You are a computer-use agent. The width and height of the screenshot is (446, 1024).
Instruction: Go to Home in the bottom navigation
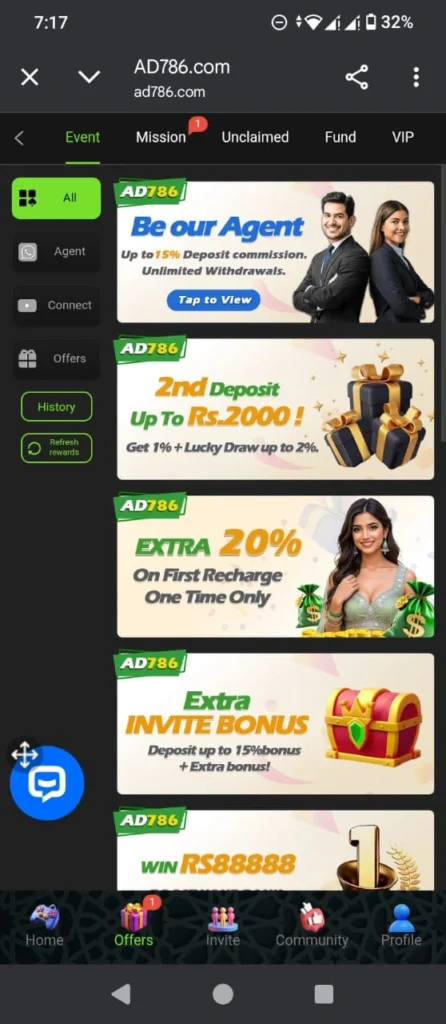44,925
